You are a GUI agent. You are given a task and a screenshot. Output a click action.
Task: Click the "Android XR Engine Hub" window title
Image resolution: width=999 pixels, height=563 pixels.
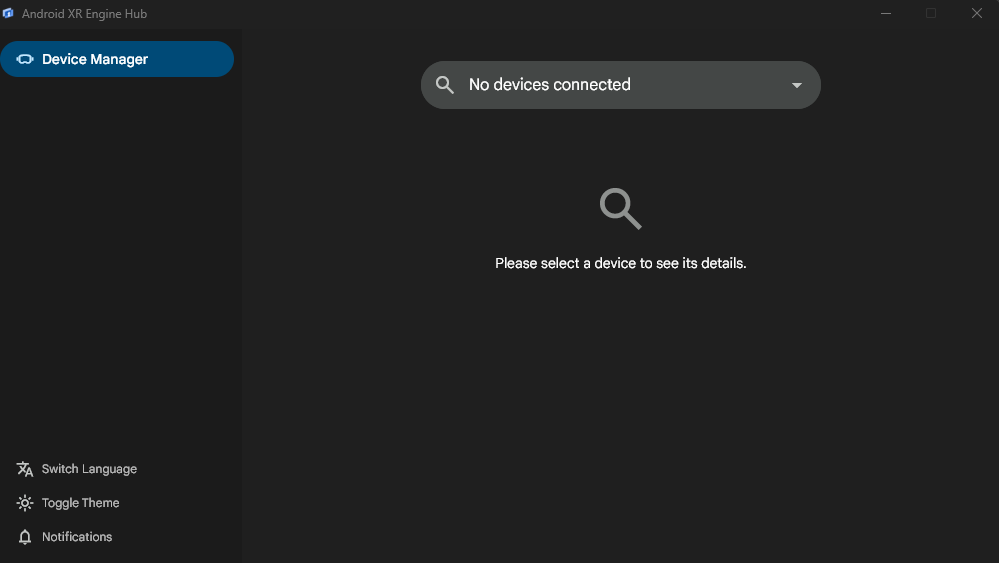84,13
